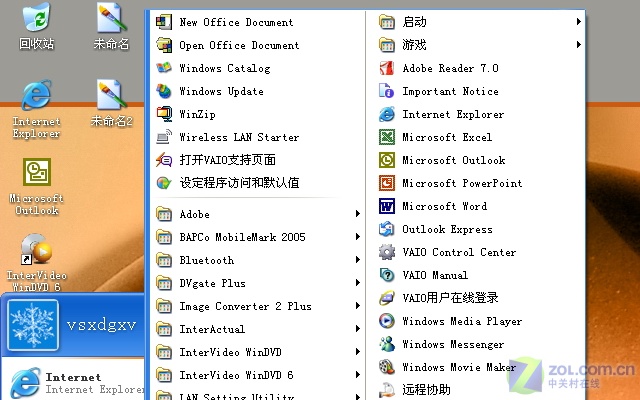Open the 游戏 program folder
This screenshot has width=640, height=400.
[476, 45]
